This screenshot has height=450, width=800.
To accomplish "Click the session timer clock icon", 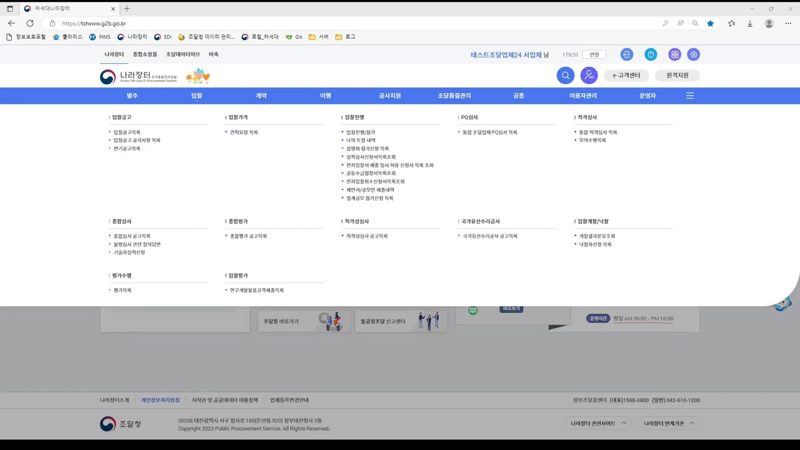I will 651,55.
